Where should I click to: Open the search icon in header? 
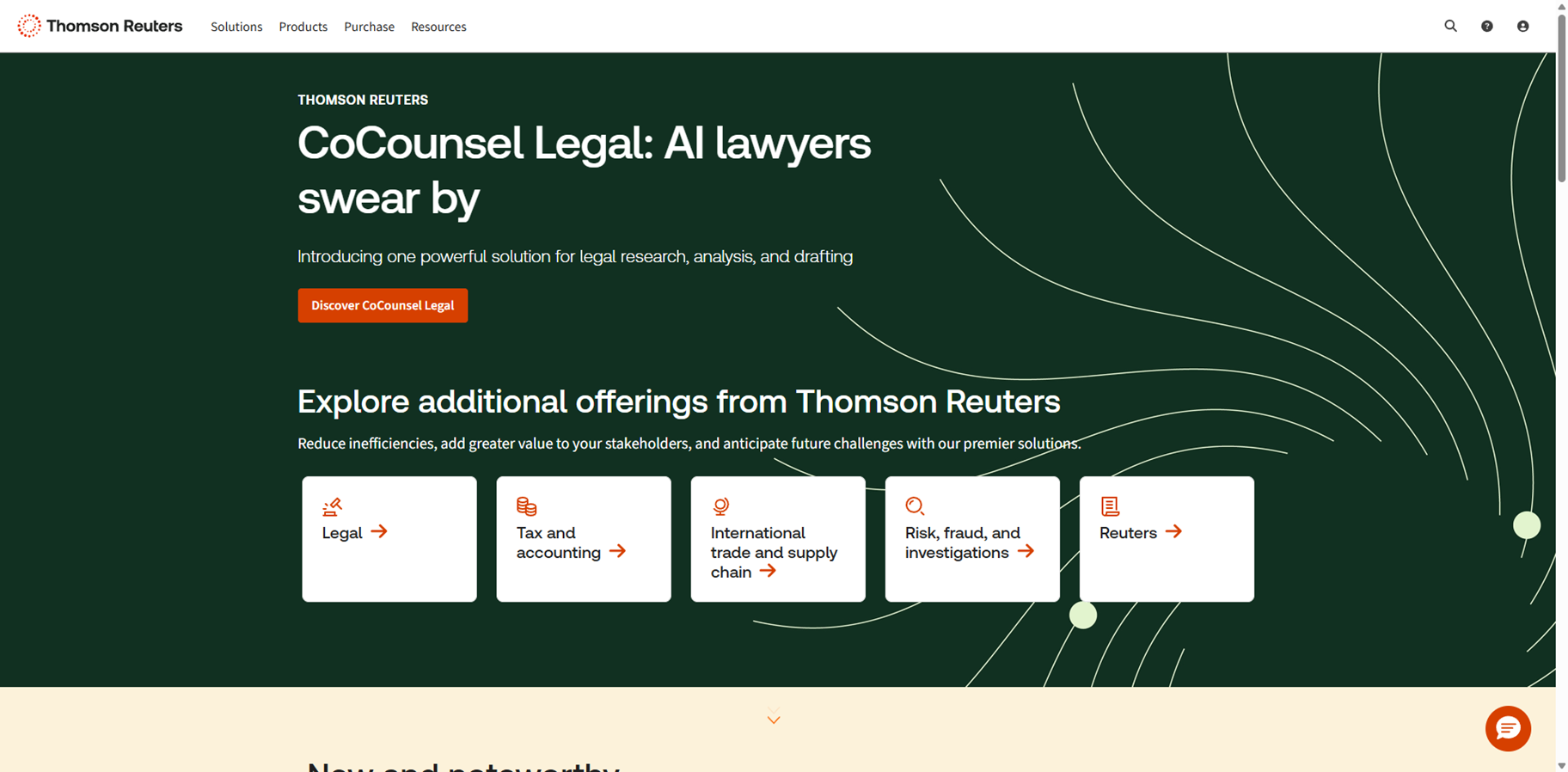tap(1450, 26)
